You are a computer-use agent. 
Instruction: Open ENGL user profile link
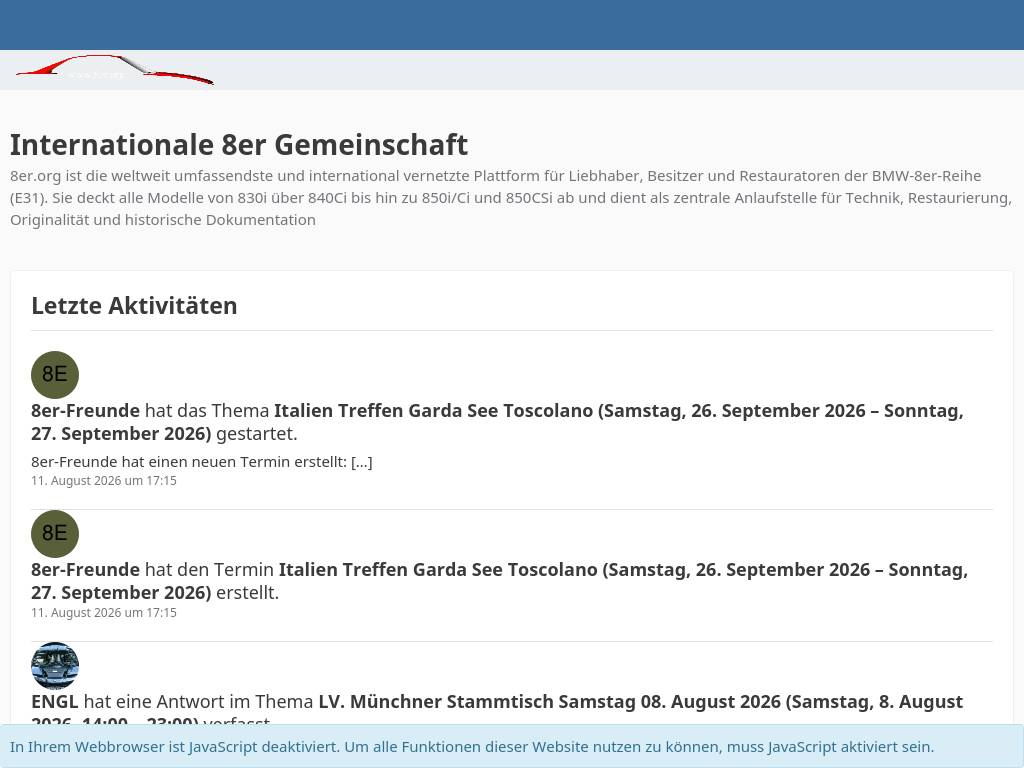point(55,701)
